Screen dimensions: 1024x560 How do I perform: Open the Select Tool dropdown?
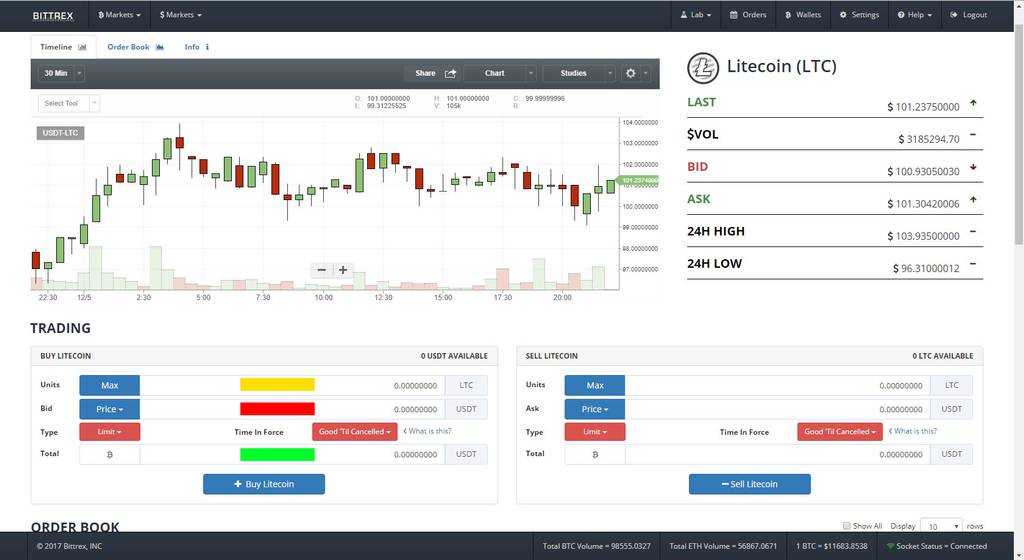click(x=69, y=103)
